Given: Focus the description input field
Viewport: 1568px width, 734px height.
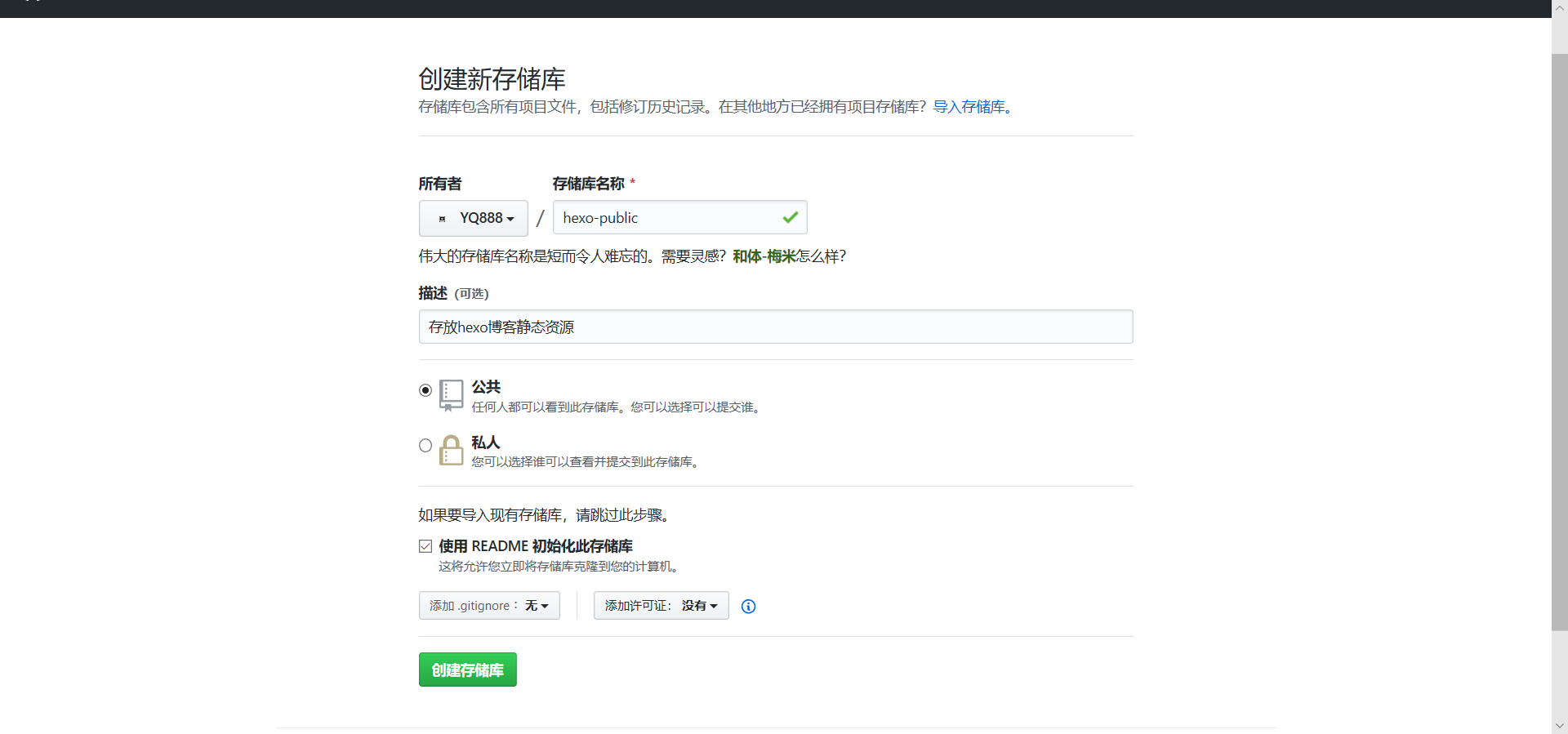Looking at the screenshot, I should point(776,327).
